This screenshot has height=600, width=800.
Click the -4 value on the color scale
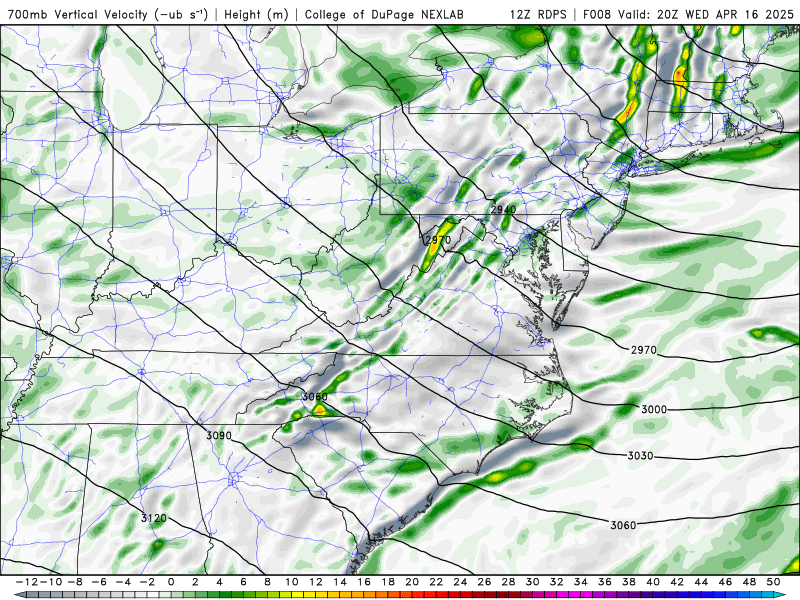[123, 582]
